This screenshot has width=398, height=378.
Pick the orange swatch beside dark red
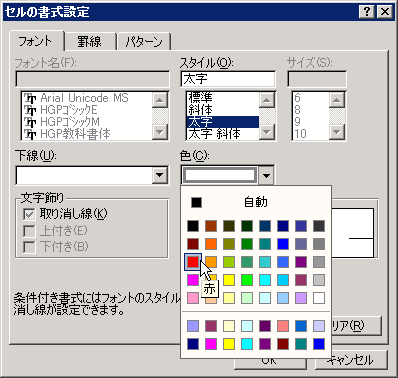point(211,244)
